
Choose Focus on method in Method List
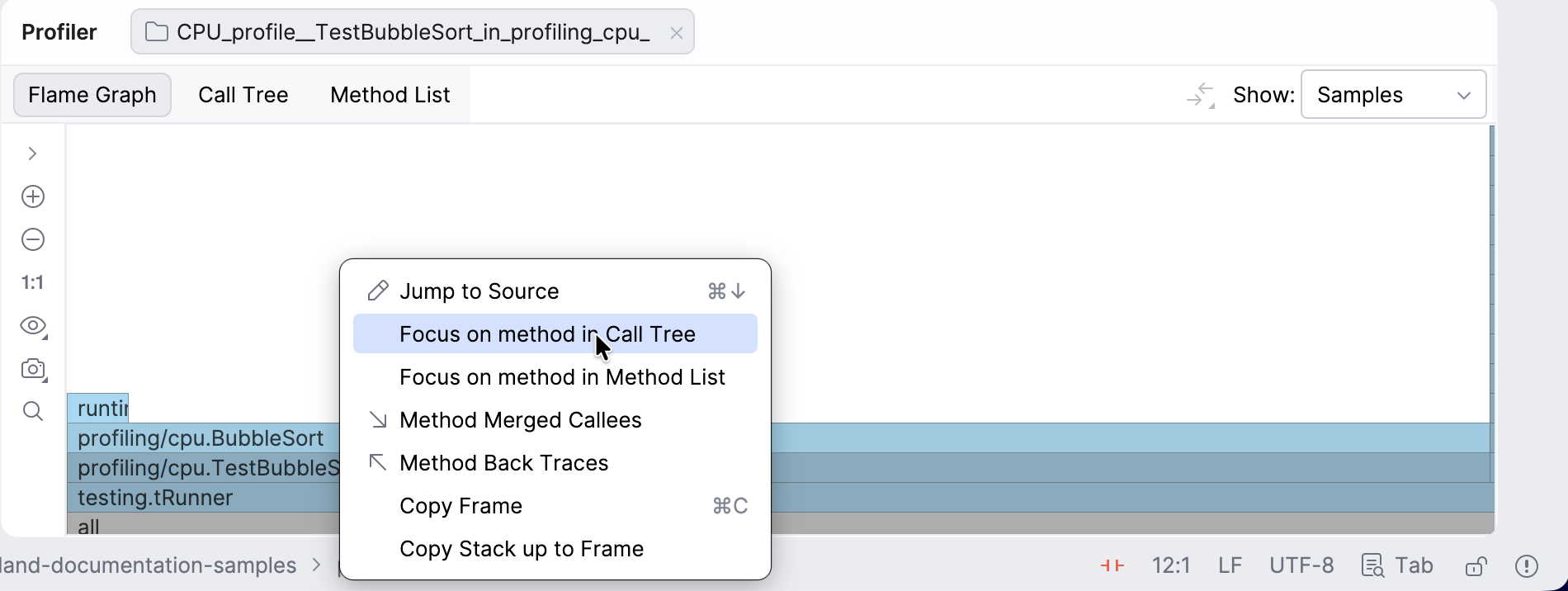coord(562,377)
